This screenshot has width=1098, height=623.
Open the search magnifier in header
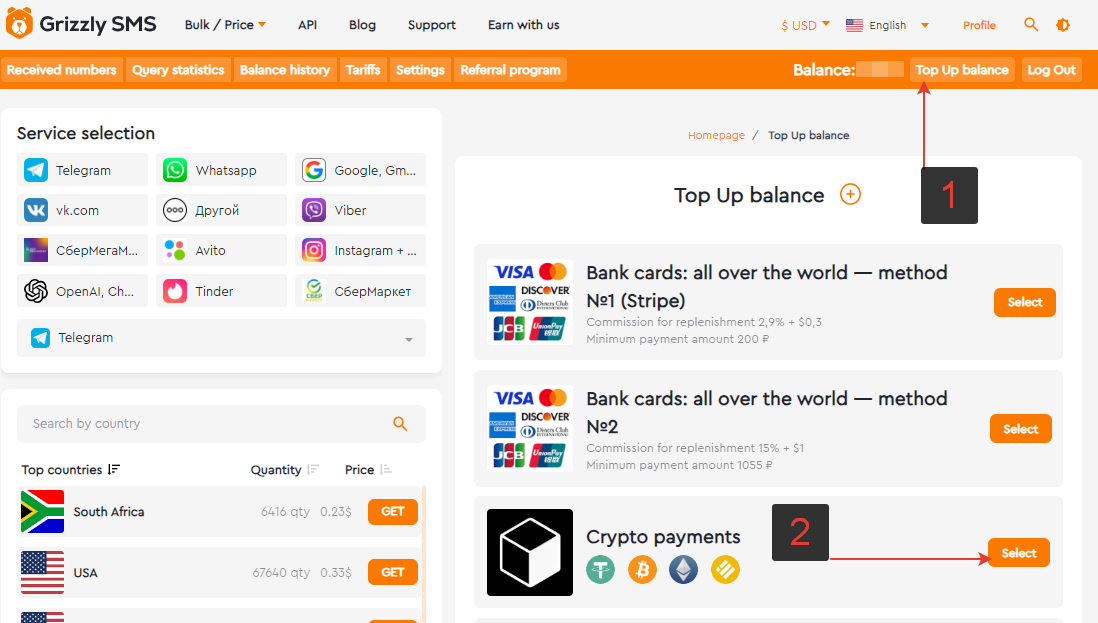pos(1031,24)
